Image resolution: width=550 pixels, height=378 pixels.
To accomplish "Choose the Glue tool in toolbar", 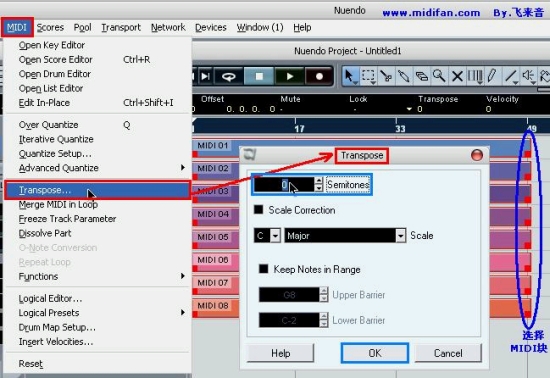I will (404, 76).
